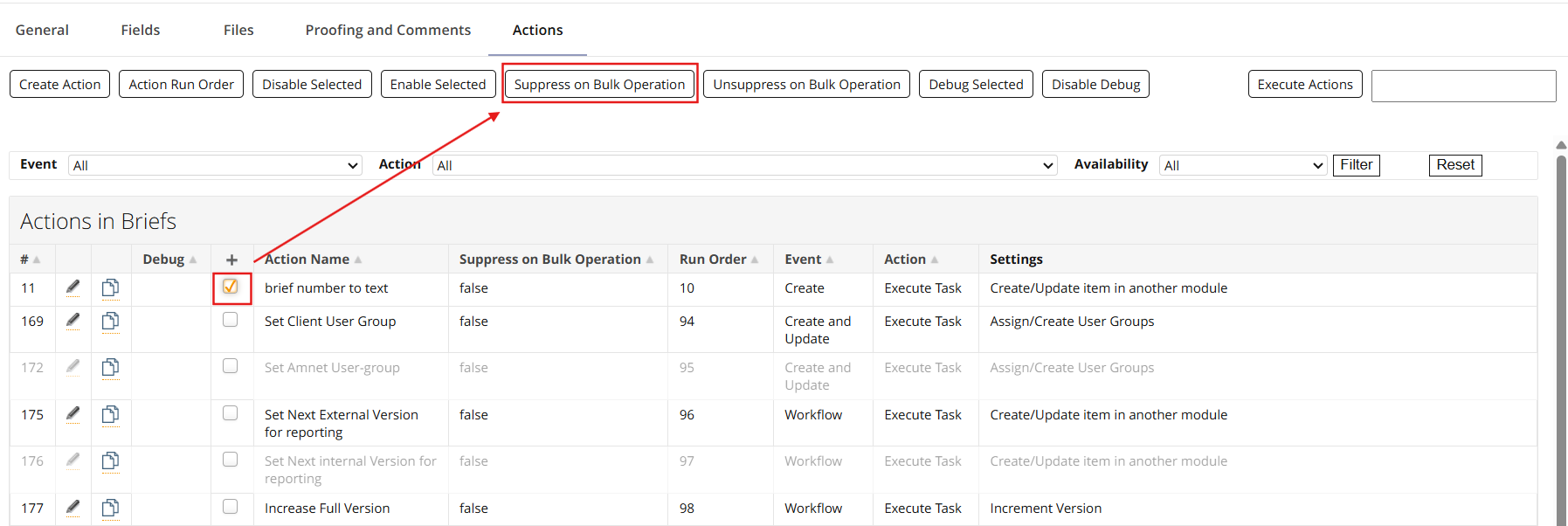1568x526 pixels.
Task: Click the Disable Debug button
Action: [x=1095, y=84]
